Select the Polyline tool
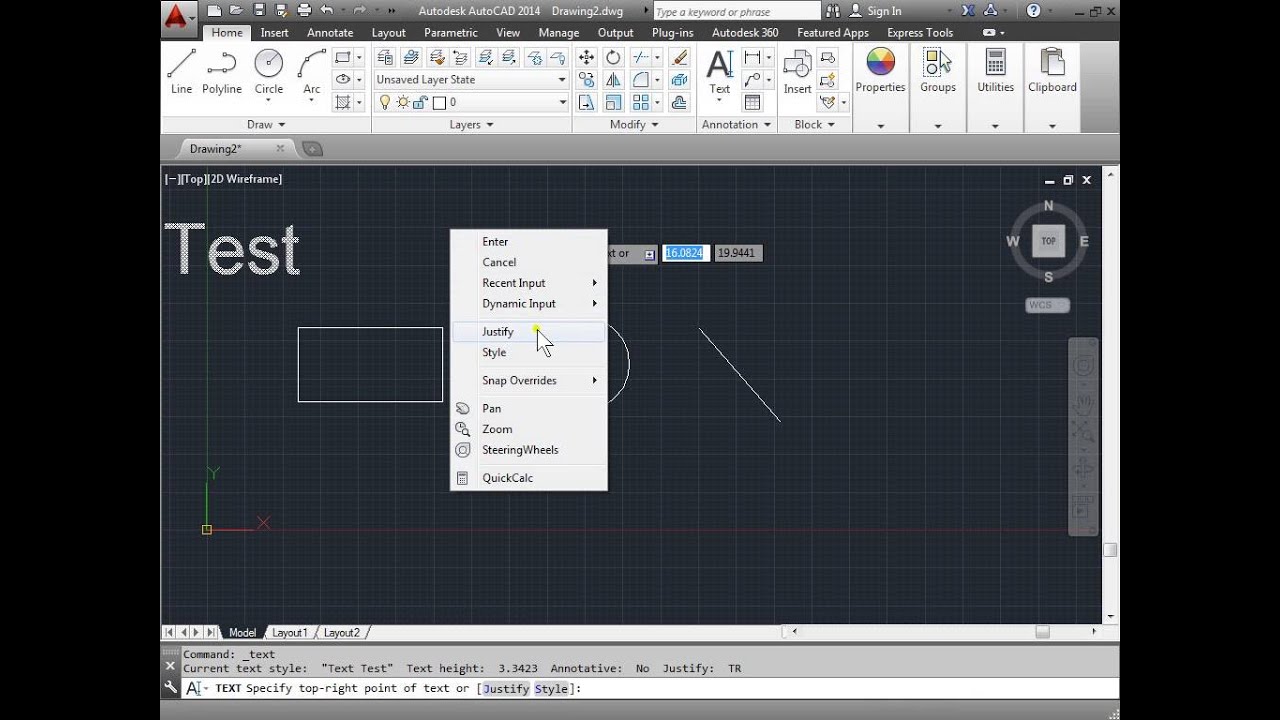Viewport: 1280px width, 720px height. (222, 71)
